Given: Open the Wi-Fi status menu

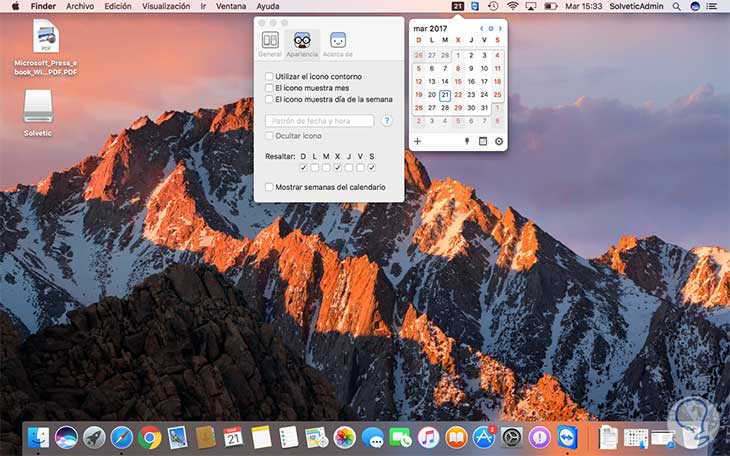Looking at the screenshot, I should coord(513,6).
